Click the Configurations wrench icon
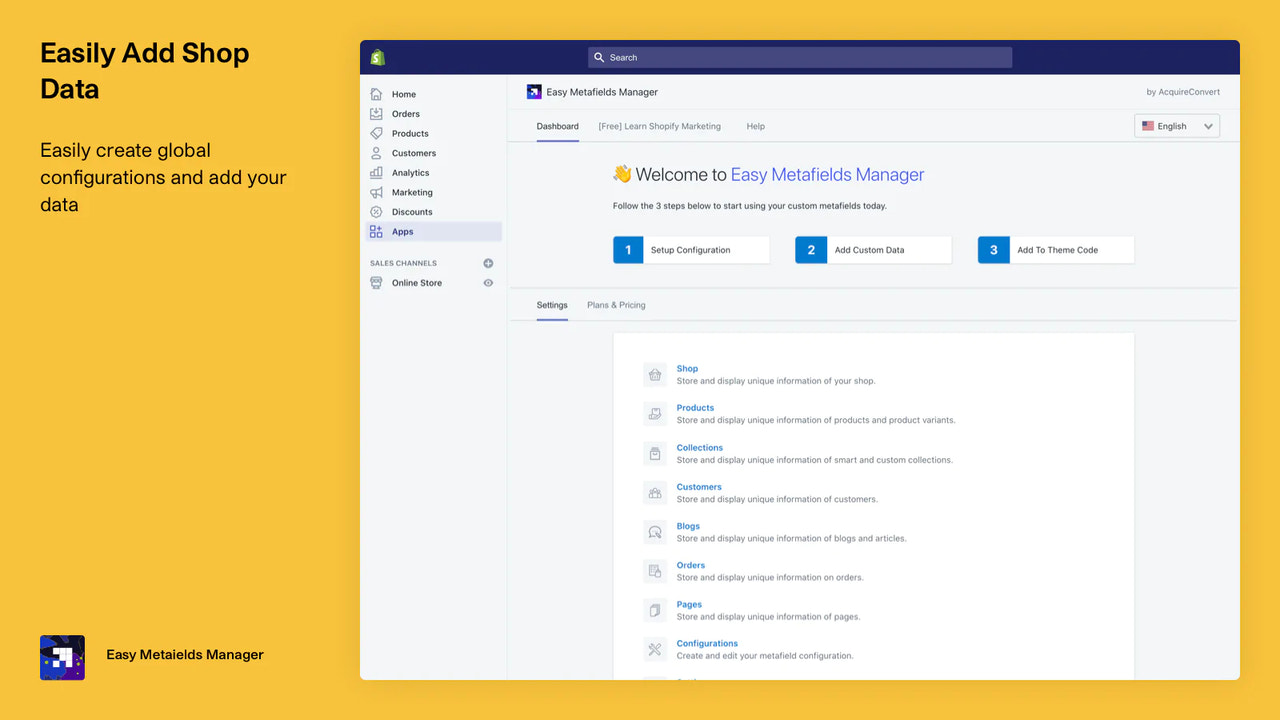Viewport: 1280px width, 720px height. coord(655,649)
